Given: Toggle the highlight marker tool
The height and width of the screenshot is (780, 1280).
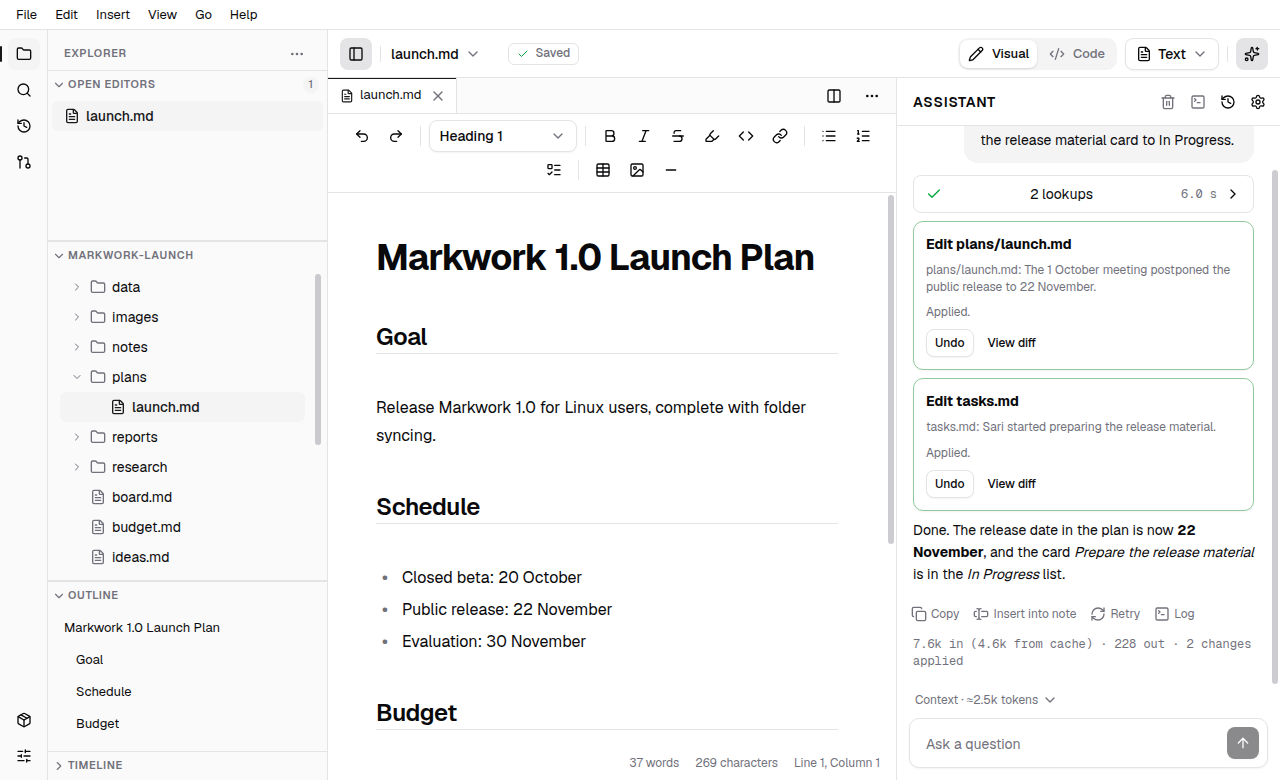Looking at the screenshot, I should click(x=712, y=136).
